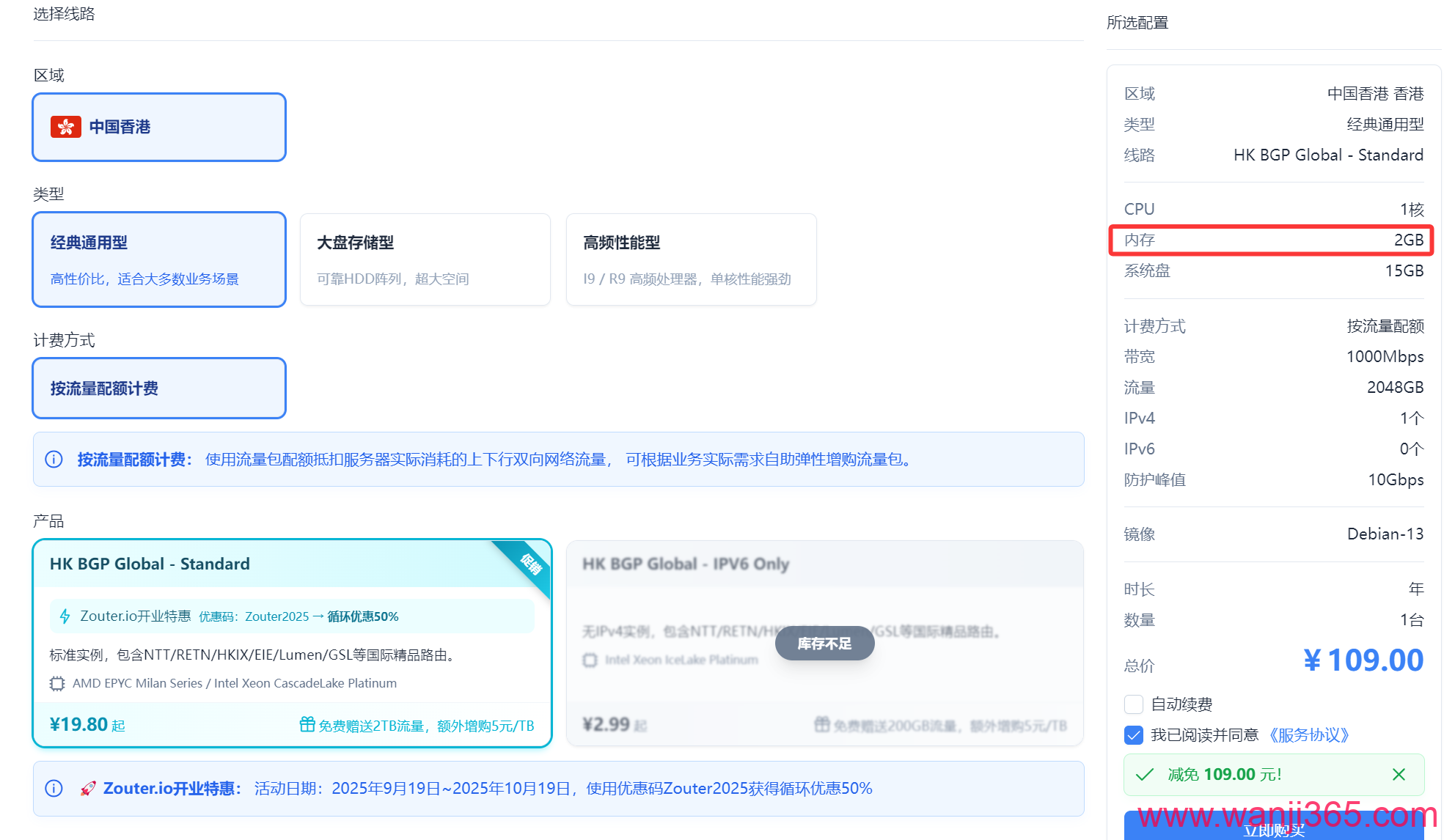Dismiss the 减免 109.00 元 discount banner
The width and height of the screenshot is (1444, 840).
[1399, 775]
